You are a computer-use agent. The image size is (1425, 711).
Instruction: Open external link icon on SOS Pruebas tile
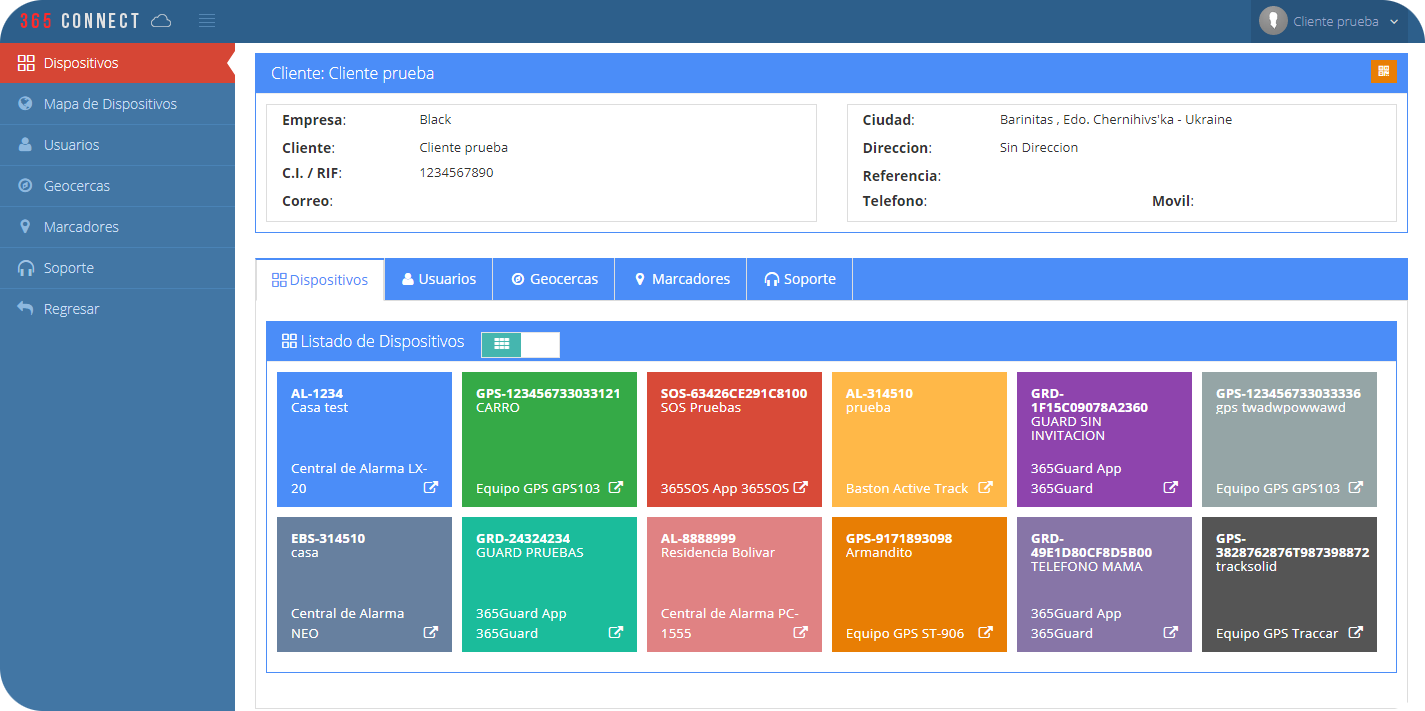tap(801, 488)
